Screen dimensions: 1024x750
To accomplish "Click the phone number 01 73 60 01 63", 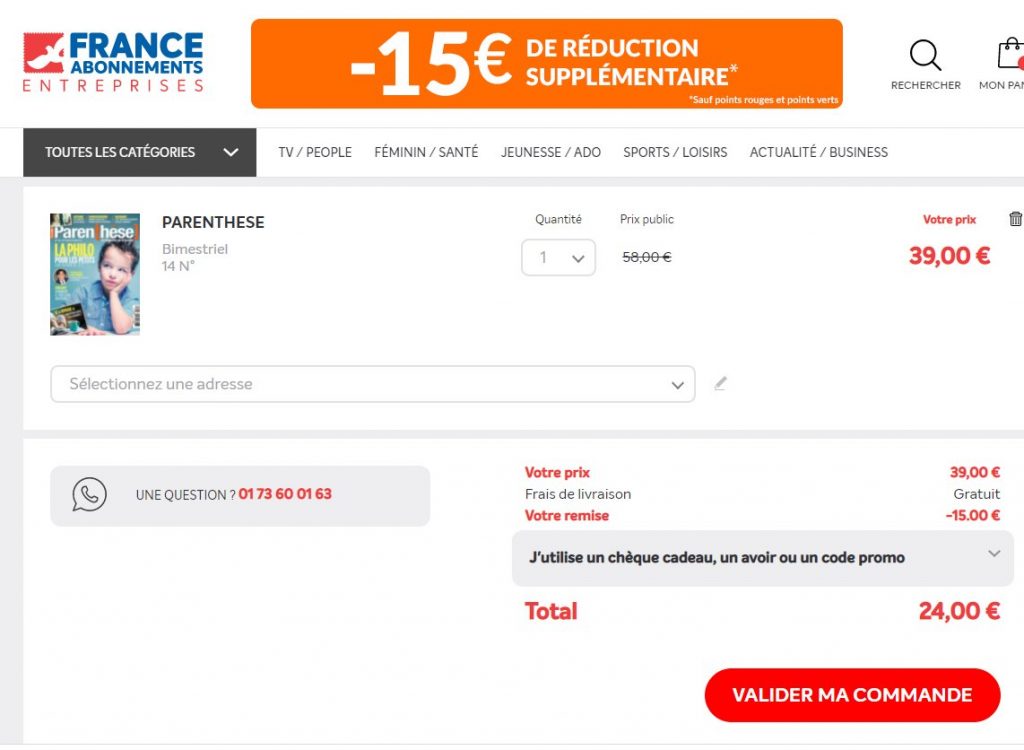I will [x=285, y=494].
